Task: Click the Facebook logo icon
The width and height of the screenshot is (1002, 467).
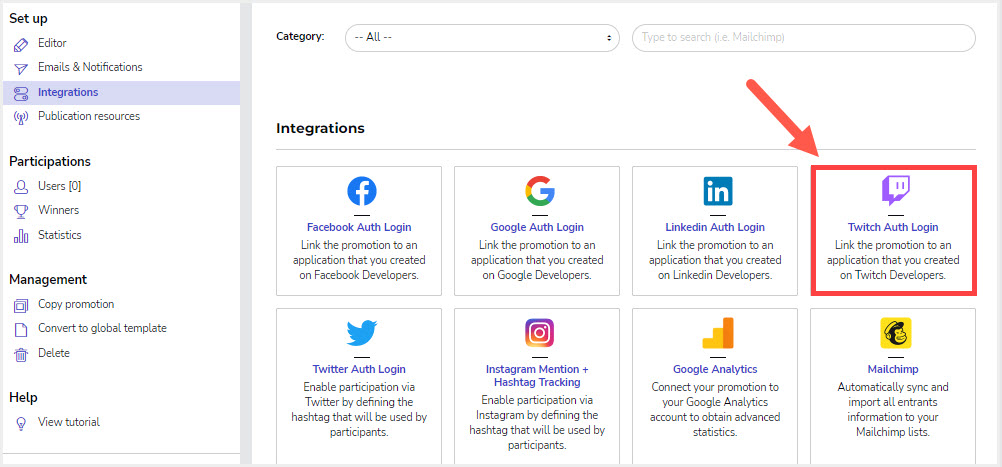Action: click(x=362, y=191)
